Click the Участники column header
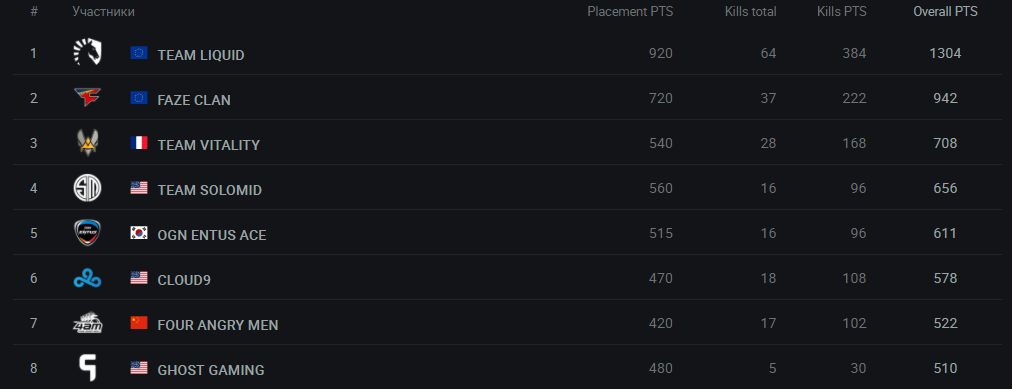1012x389 pixels. click(103, 12)
